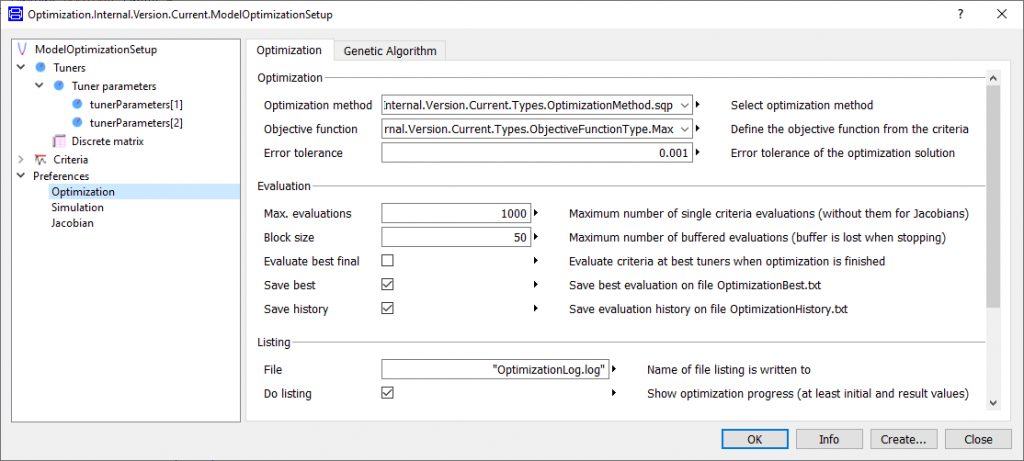This screenshot has height=461, width=1024.
Task: Click the Tuner parameters node icon
Action: pos(59,86)
